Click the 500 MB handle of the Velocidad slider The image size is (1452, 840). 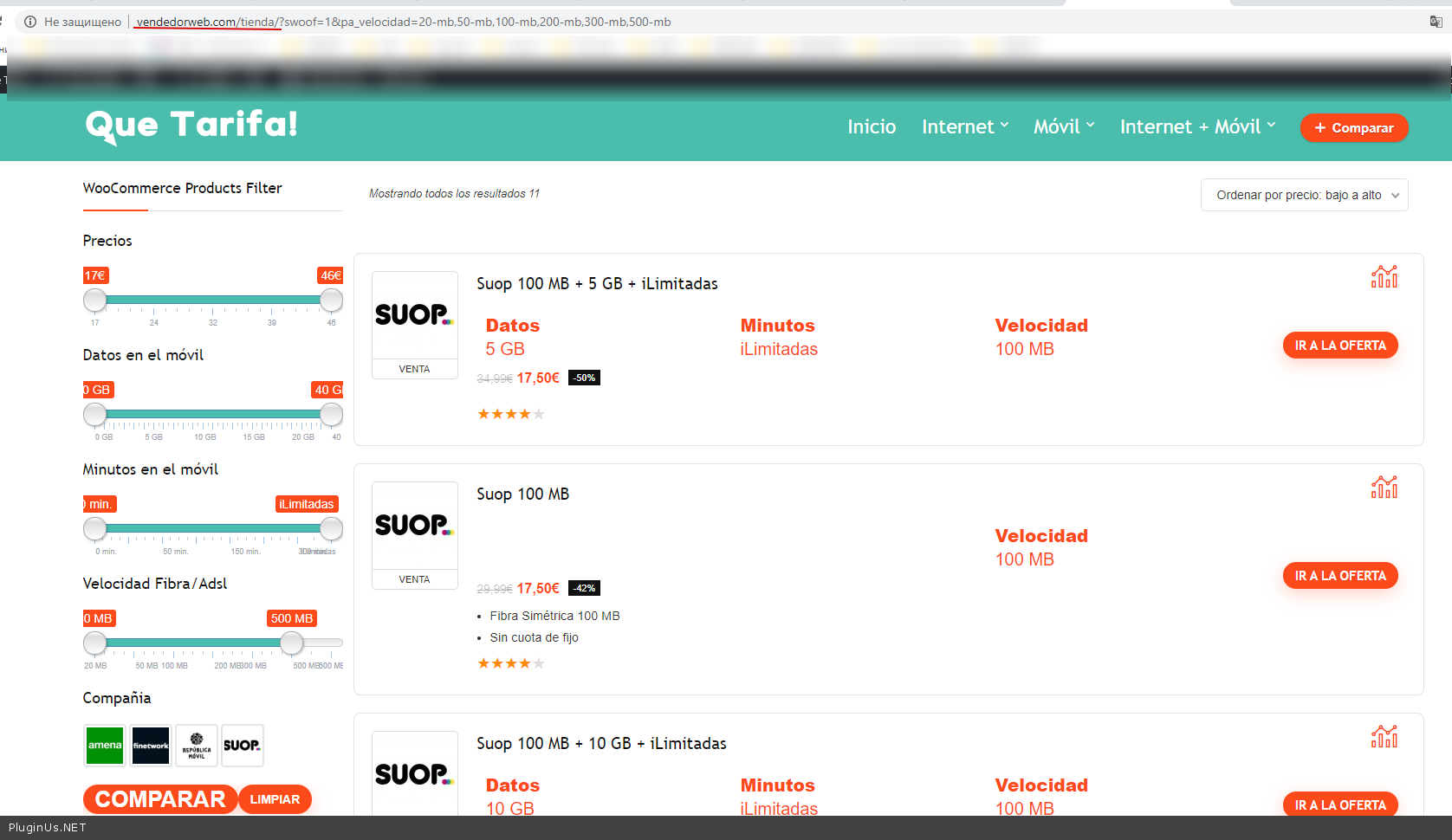[x=292, y=643]
